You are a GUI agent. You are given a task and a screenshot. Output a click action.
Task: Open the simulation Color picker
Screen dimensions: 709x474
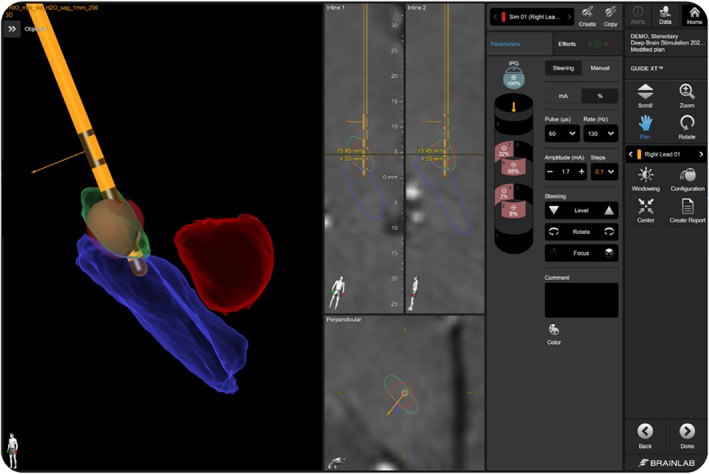click(553, 335)
